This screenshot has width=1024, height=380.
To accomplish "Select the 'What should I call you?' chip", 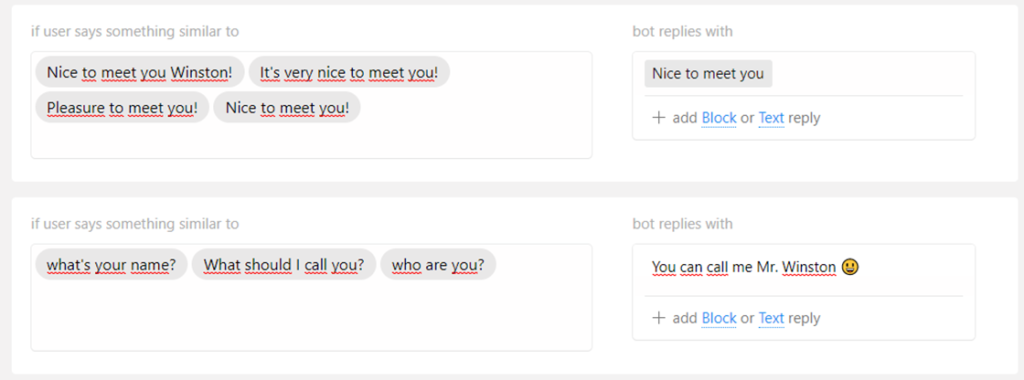I will (283, 264).
